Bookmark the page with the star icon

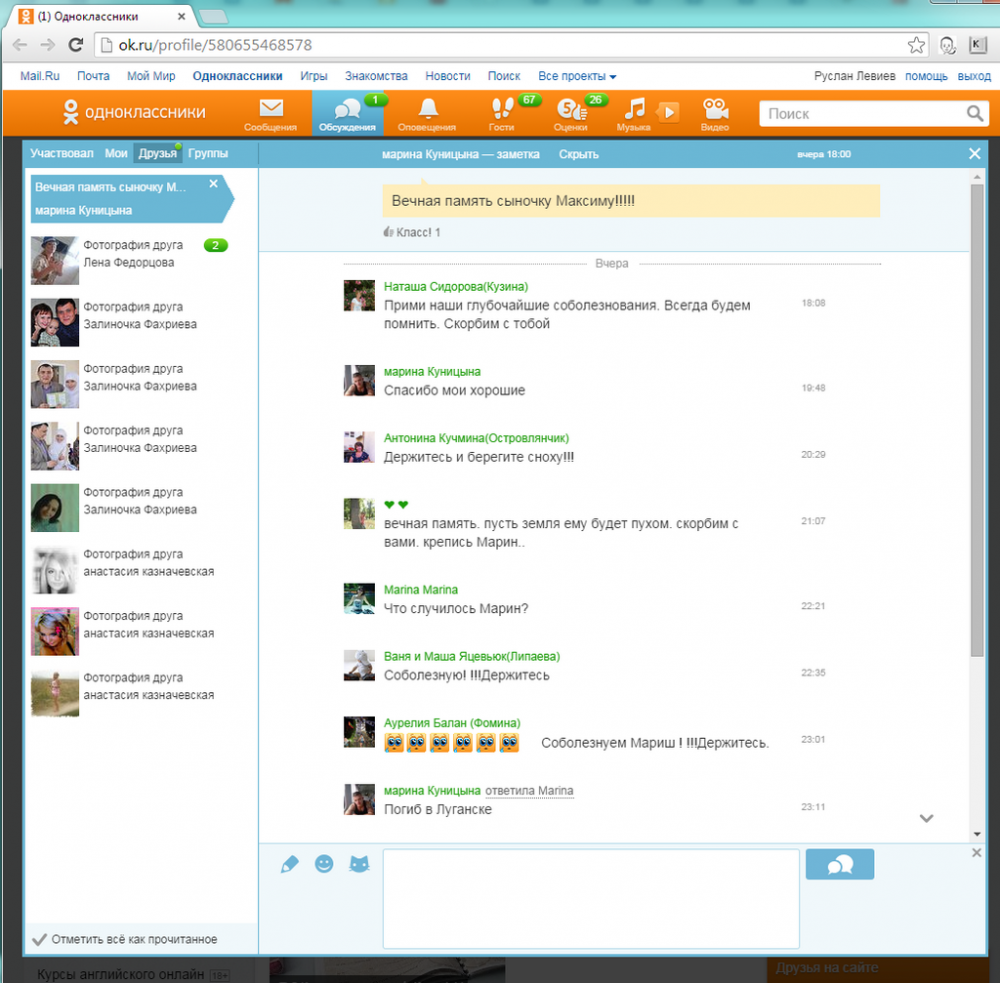[916, 45]
